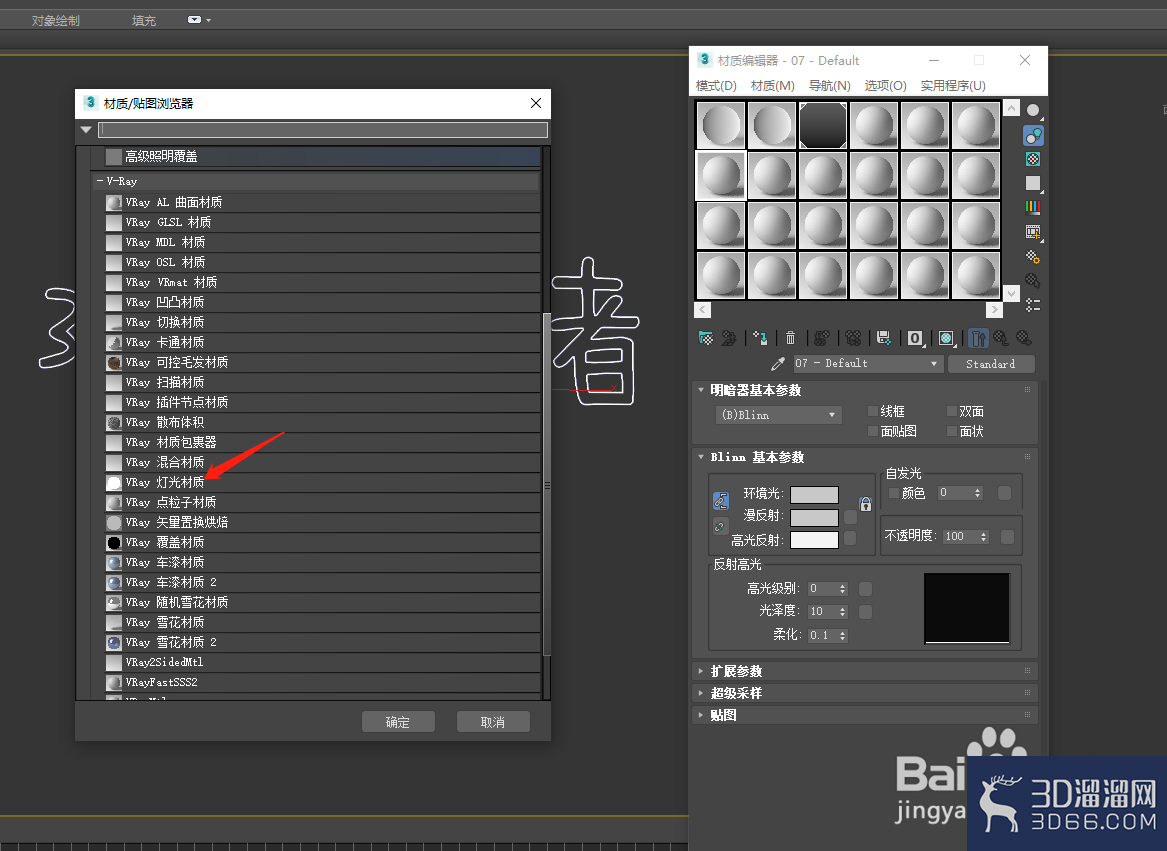The image size is (1167, 851).
Task: Enable the 面贴图 checkbox
Action: (x=873, y=431)
